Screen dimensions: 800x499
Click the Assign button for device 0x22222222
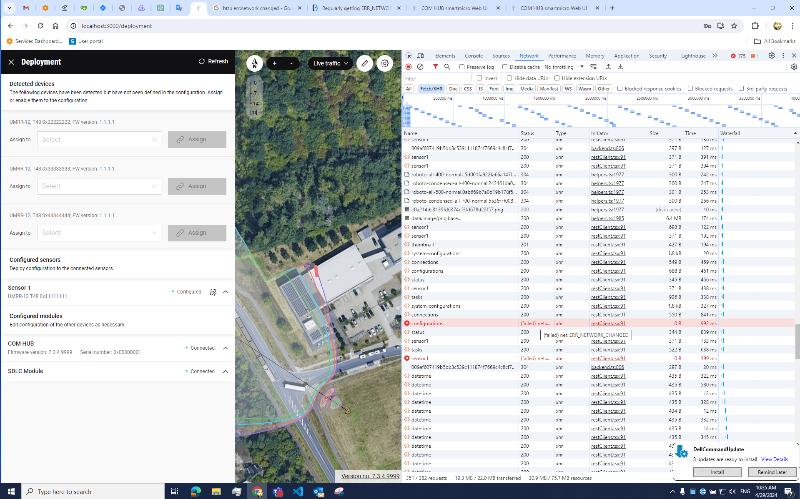coord(197,139)
